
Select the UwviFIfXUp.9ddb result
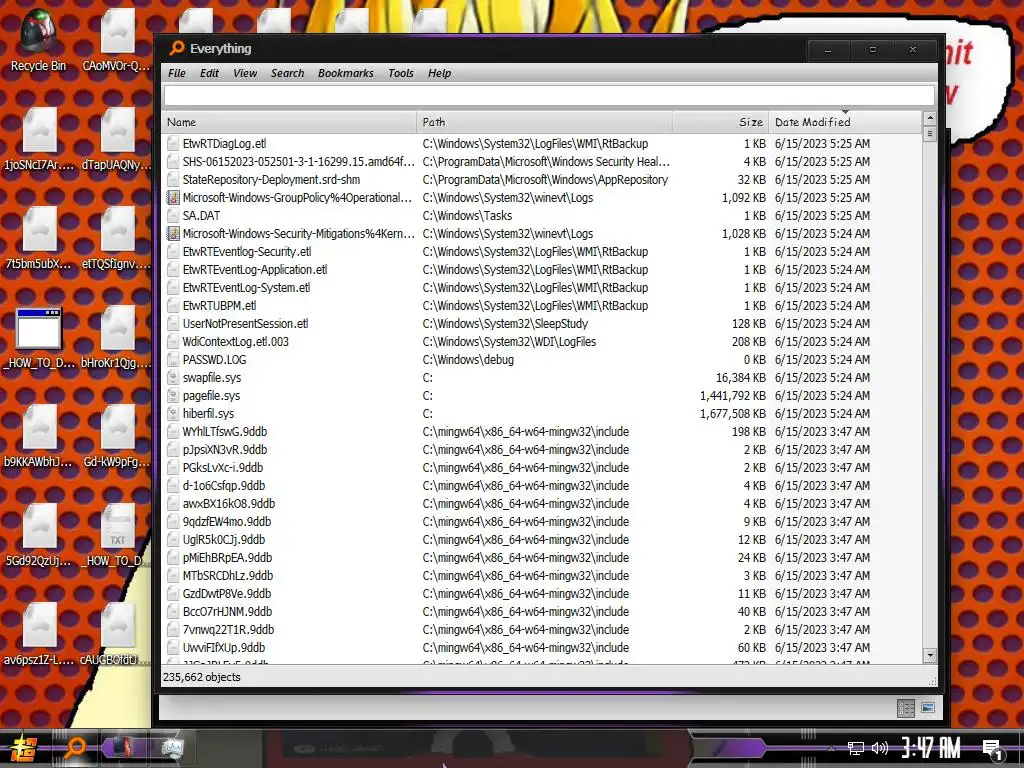pos(542,648)
